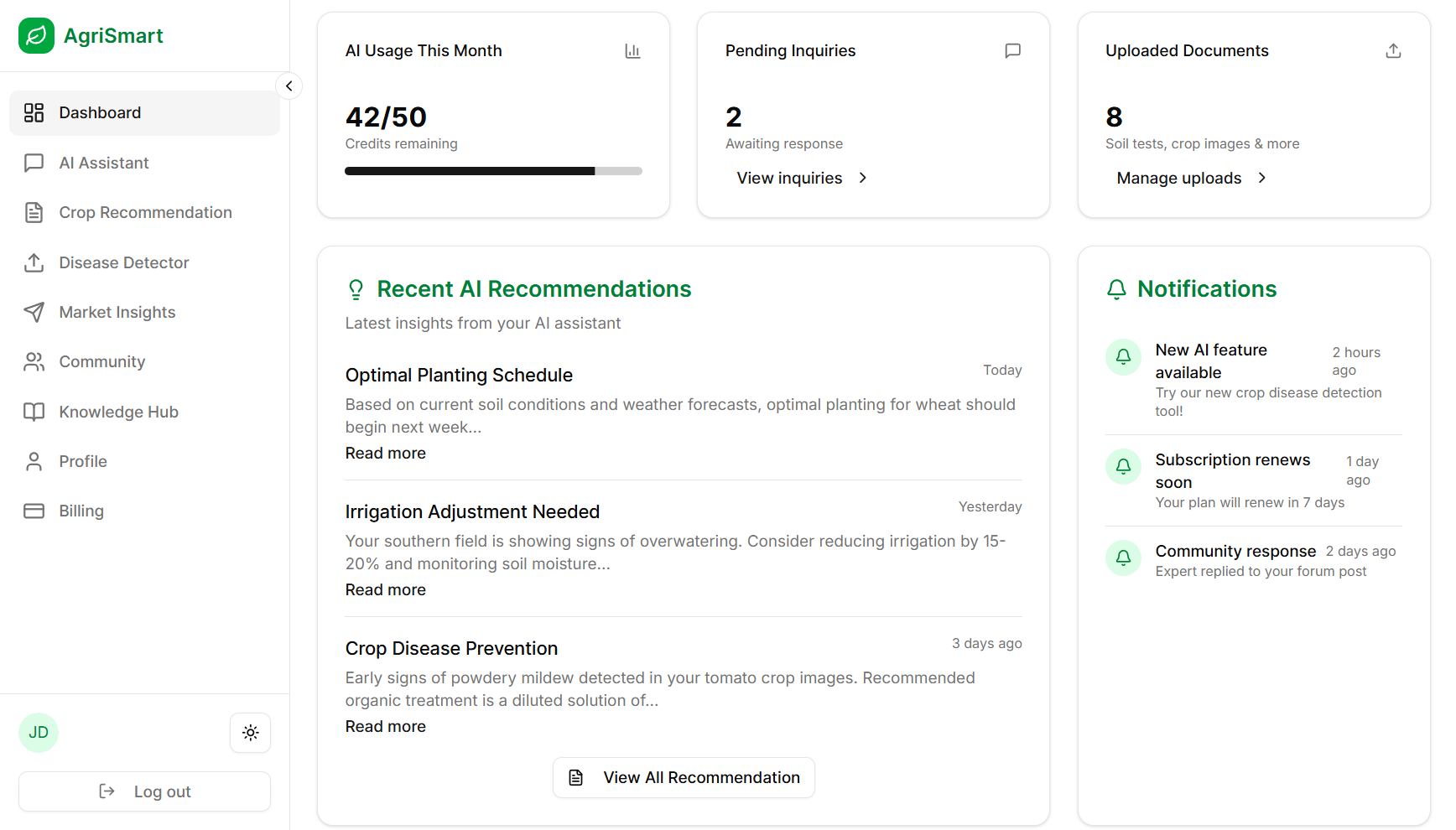Expand Read more under Irrigation Adjustment Needed
The width and height of the screenshot is (1456, 830).
tap(385, 589)
